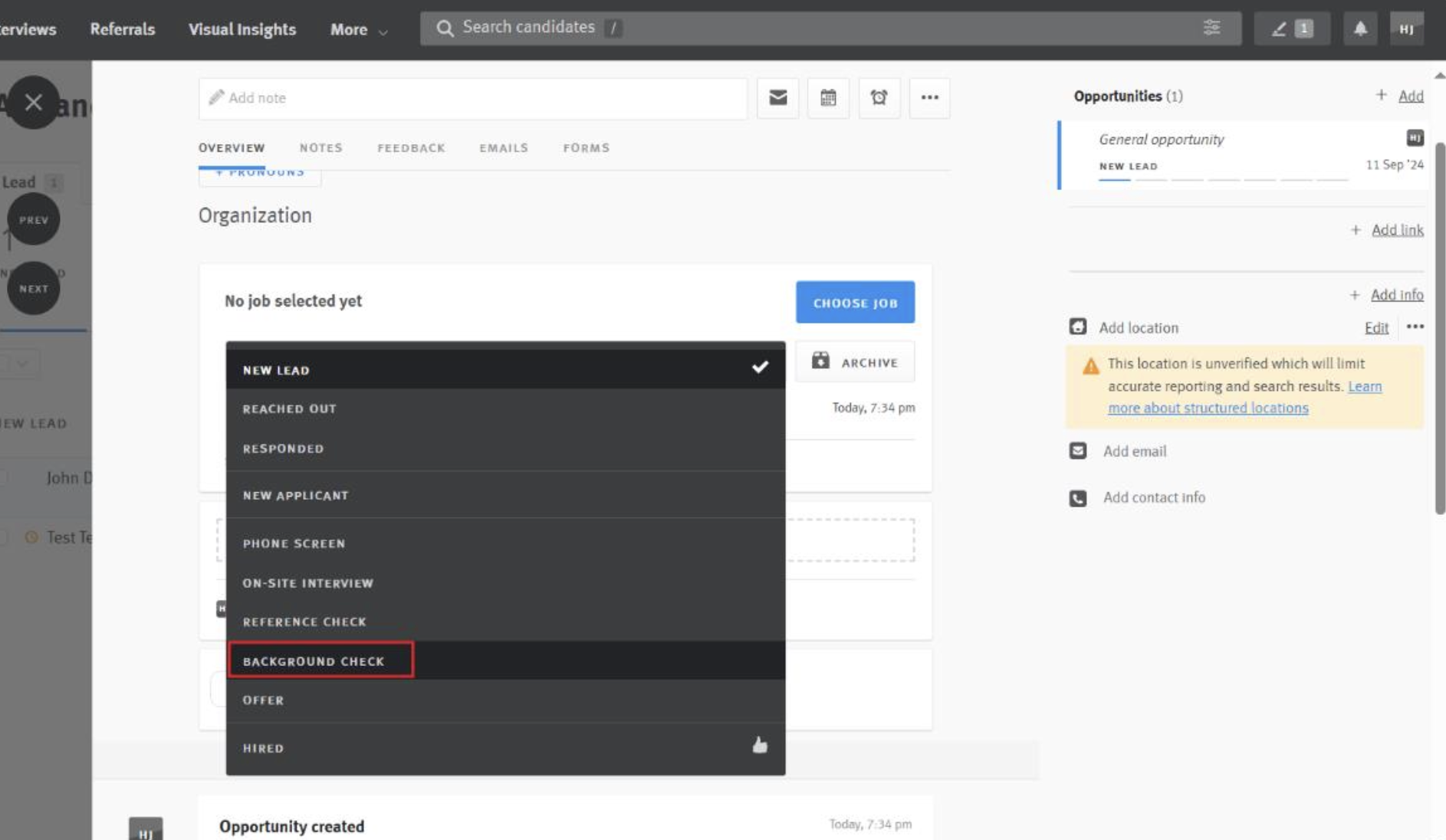Image resolution: width=1446 pixels, height=840 pixels.
Task: Open search filter sliders icon
Action: coord(1211,28)
